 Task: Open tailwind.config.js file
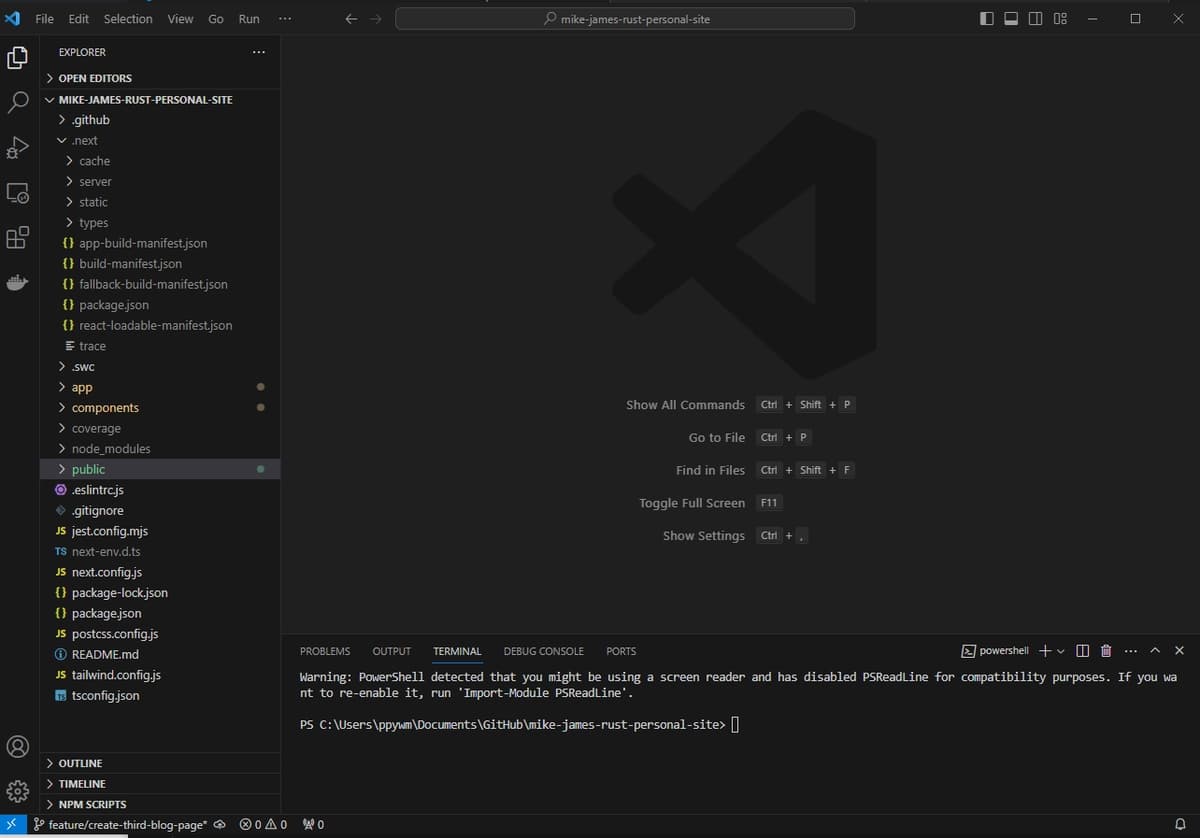pos(160,675)
